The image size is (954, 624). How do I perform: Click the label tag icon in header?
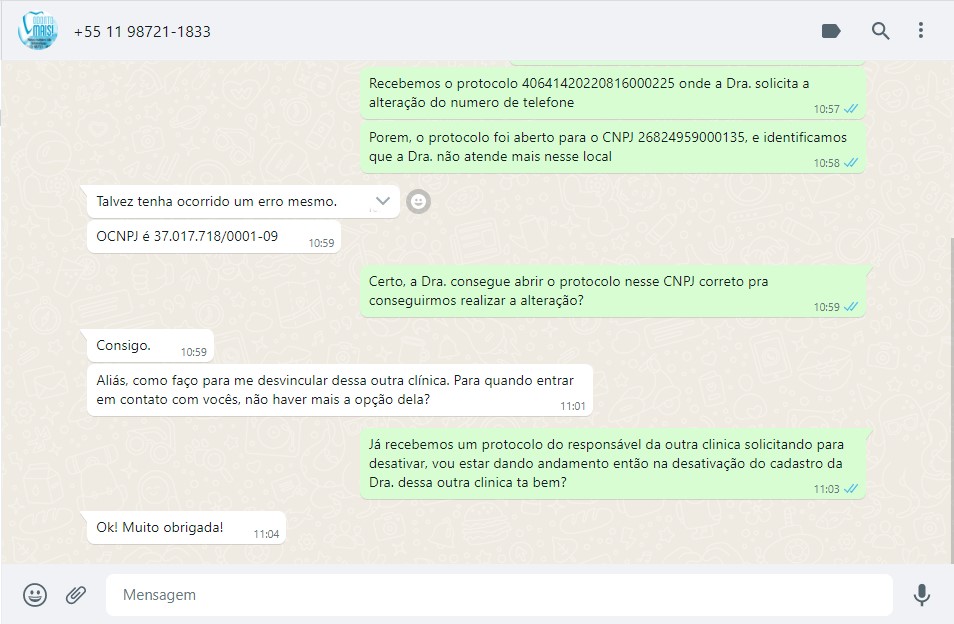[x=831, y=31]
